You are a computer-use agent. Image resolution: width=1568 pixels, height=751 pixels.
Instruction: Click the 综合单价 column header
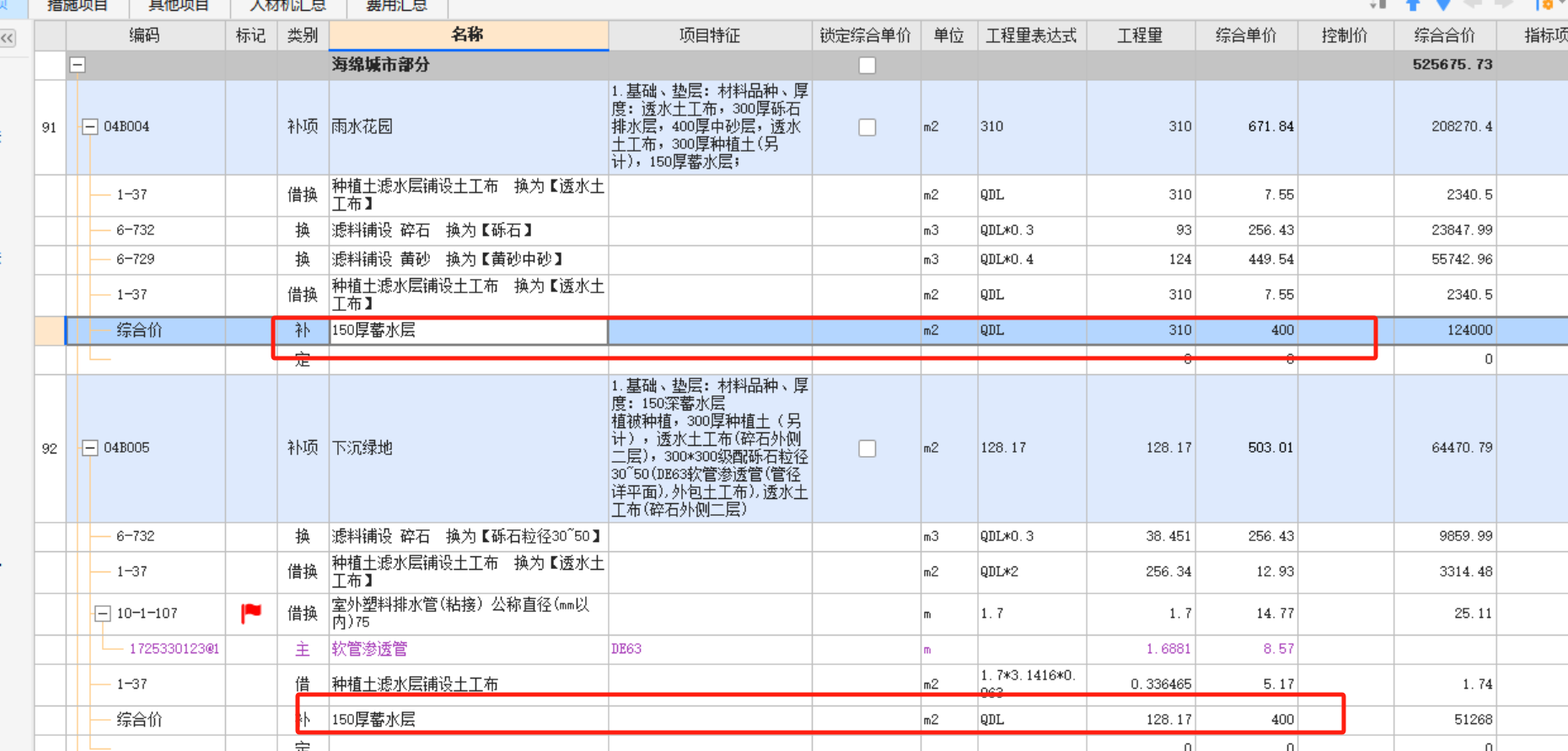[1246, 35]
